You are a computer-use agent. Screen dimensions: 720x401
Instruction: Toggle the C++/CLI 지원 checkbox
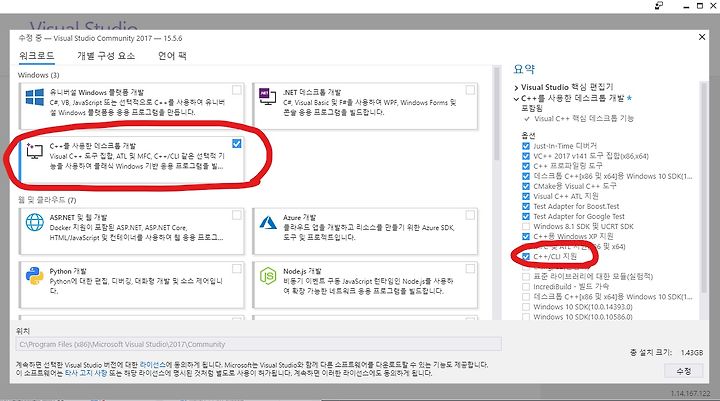pos(526,256)
